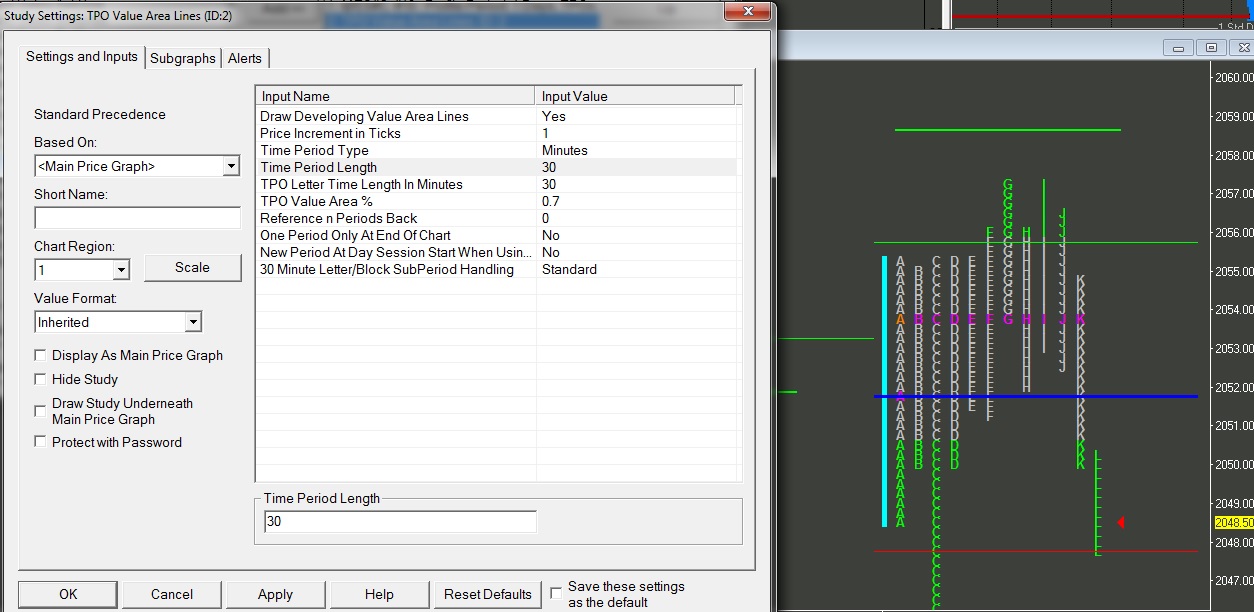Screen dimensions: 1254x612
Task: Click the Short Name text field
Action: (137, 218)
